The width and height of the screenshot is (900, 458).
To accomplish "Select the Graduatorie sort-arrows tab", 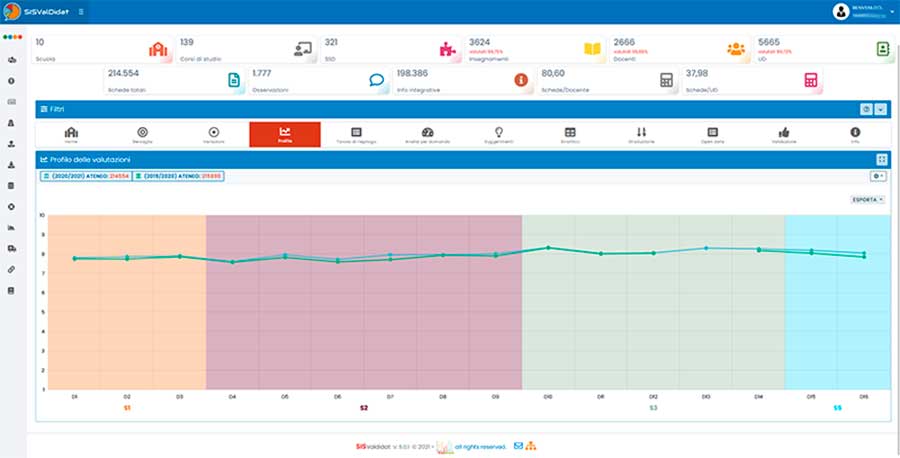I will (x=641, y=135).
